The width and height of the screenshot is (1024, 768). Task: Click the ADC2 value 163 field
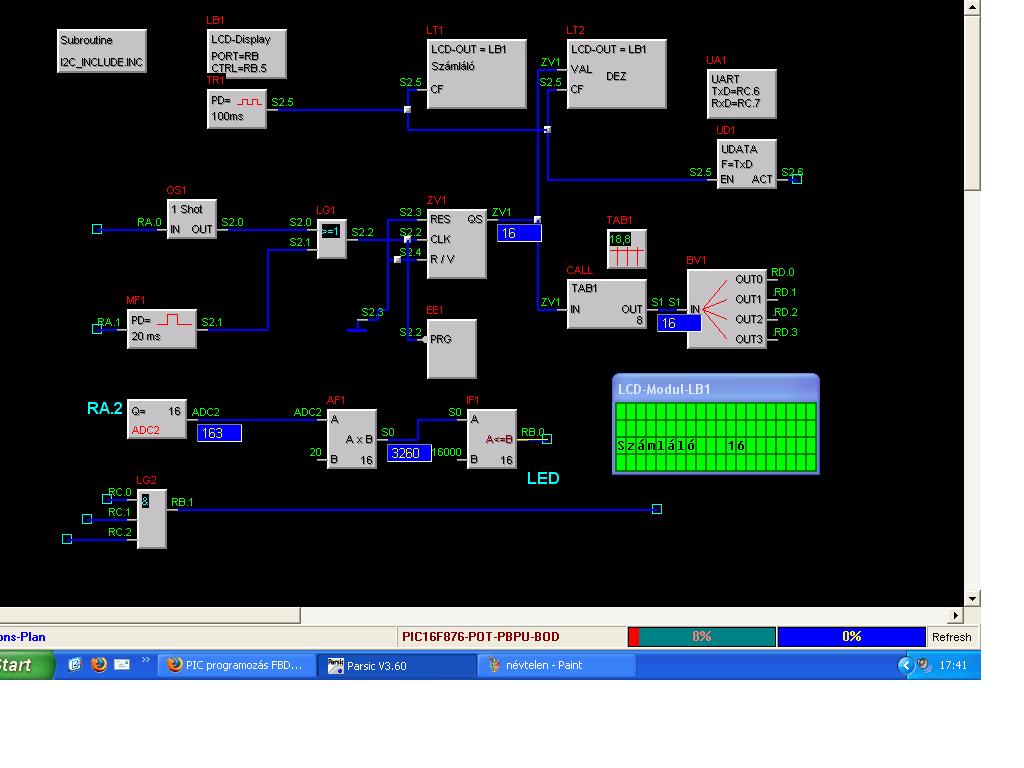(x=219, y=433)
